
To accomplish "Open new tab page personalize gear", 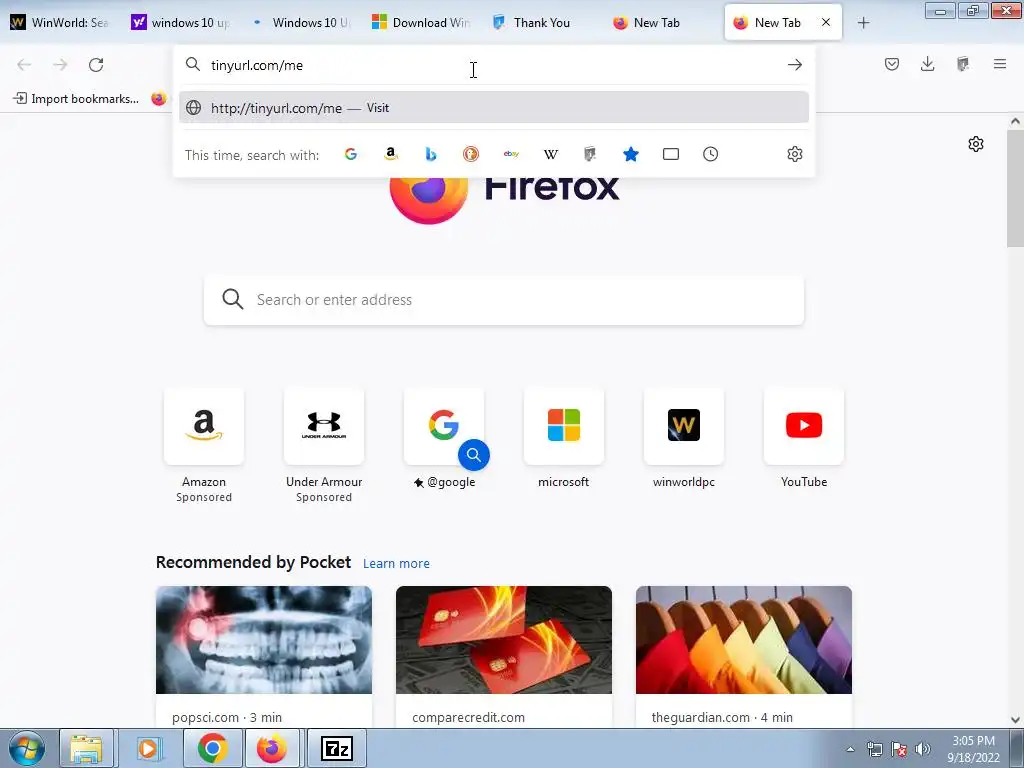I will point(976,144).
